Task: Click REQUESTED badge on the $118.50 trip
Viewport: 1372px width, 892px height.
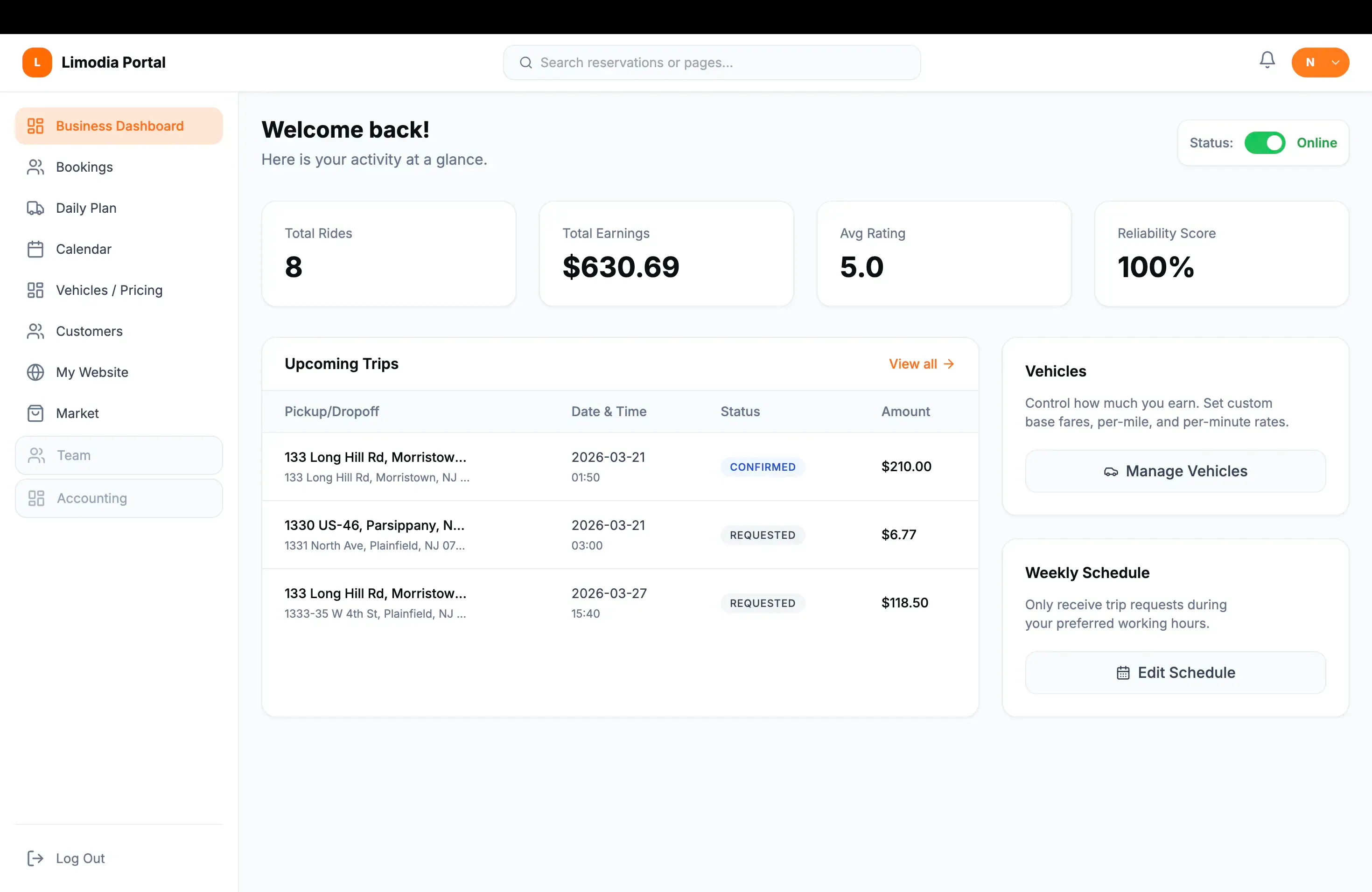Action: [x=762, y=603]
